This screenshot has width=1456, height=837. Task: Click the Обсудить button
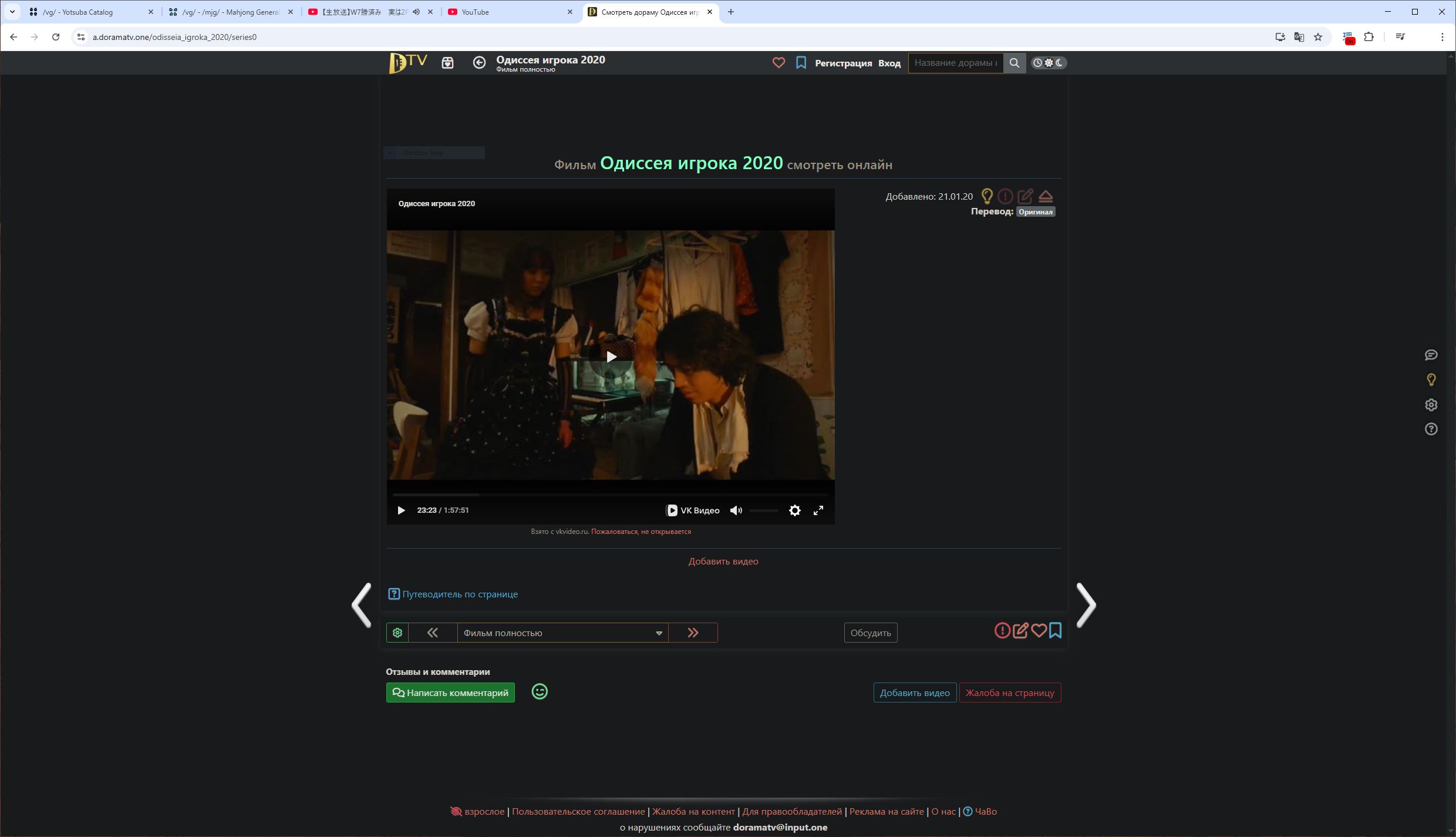871,633
